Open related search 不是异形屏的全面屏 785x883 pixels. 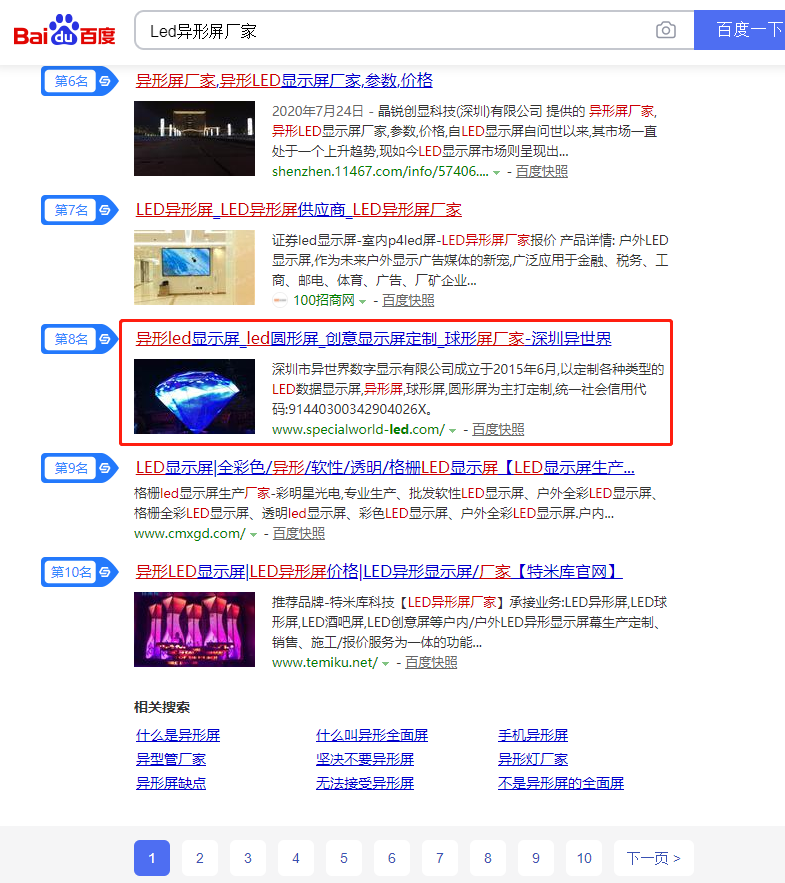point(561,783)
